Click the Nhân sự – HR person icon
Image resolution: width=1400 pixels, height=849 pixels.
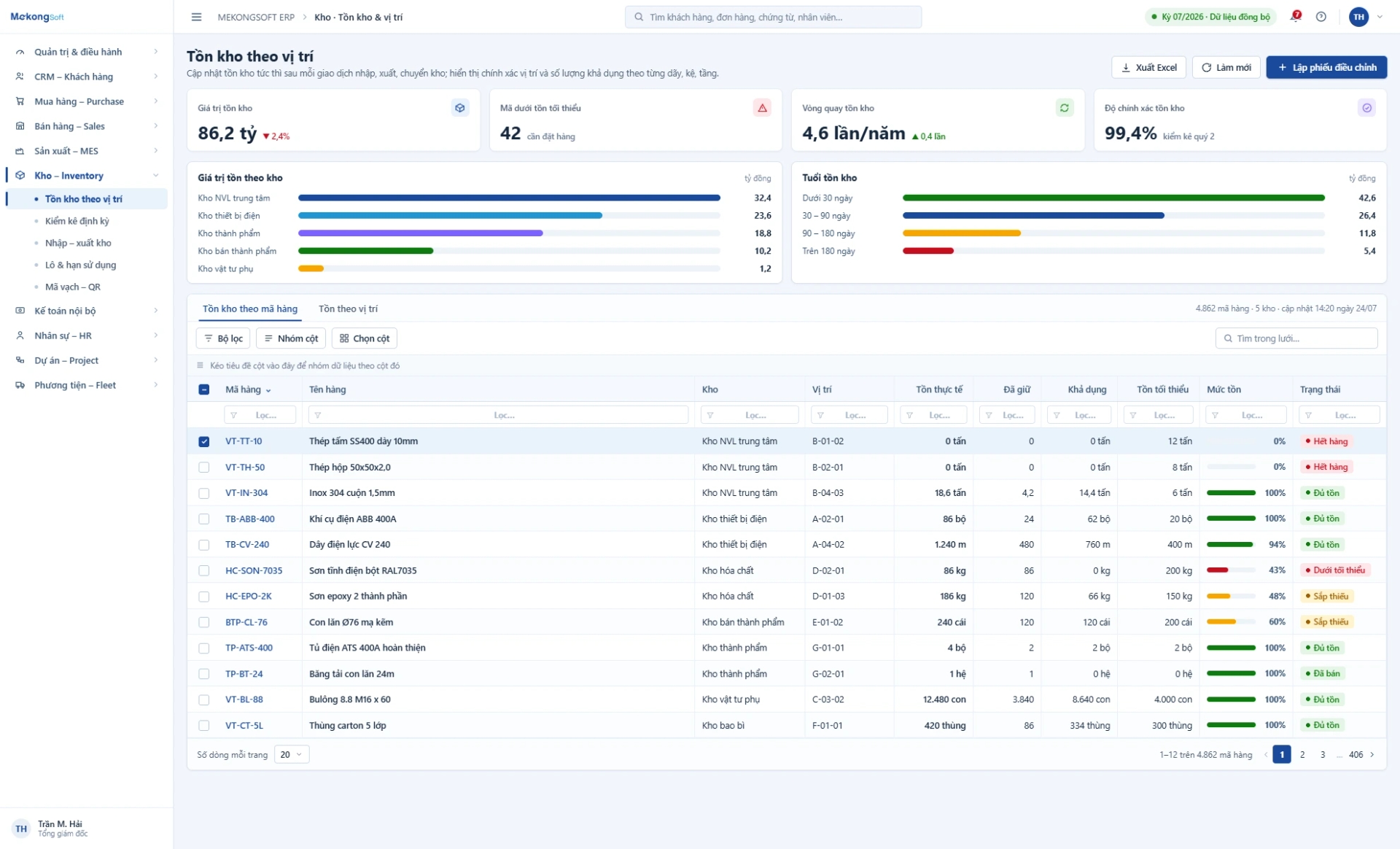pos(20,336)
